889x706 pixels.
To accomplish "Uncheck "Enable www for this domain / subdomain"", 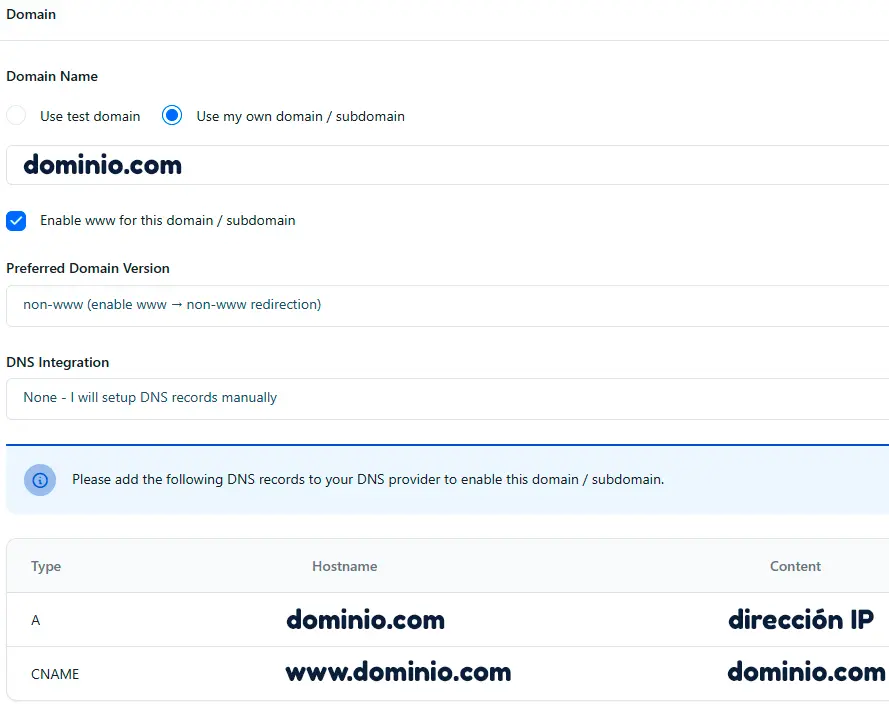I will point(16,220).
